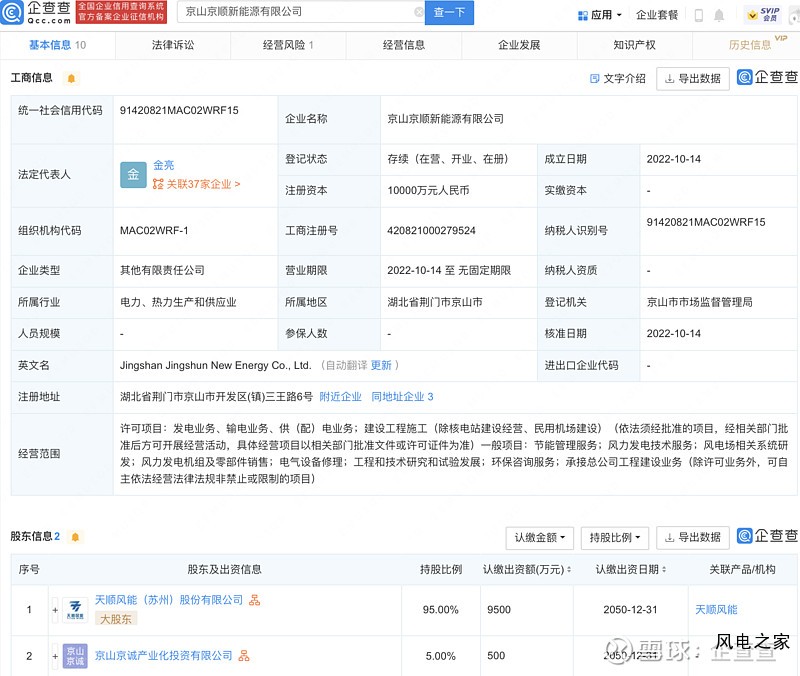Screen dimensions: 800x676
Task: Open equity structure icon next to 京山京诚产业化投资
Action: pyautogui.click(x=244, y=656)
